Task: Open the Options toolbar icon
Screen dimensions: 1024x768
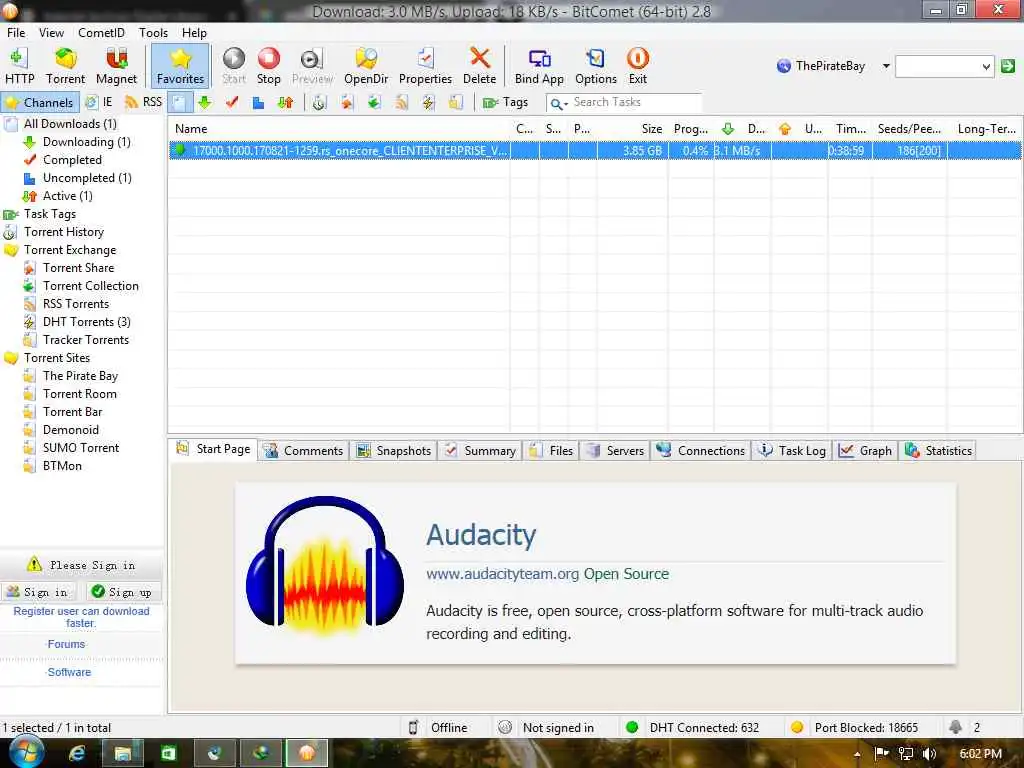Action: pyautogui.click(x=596, y=66)
